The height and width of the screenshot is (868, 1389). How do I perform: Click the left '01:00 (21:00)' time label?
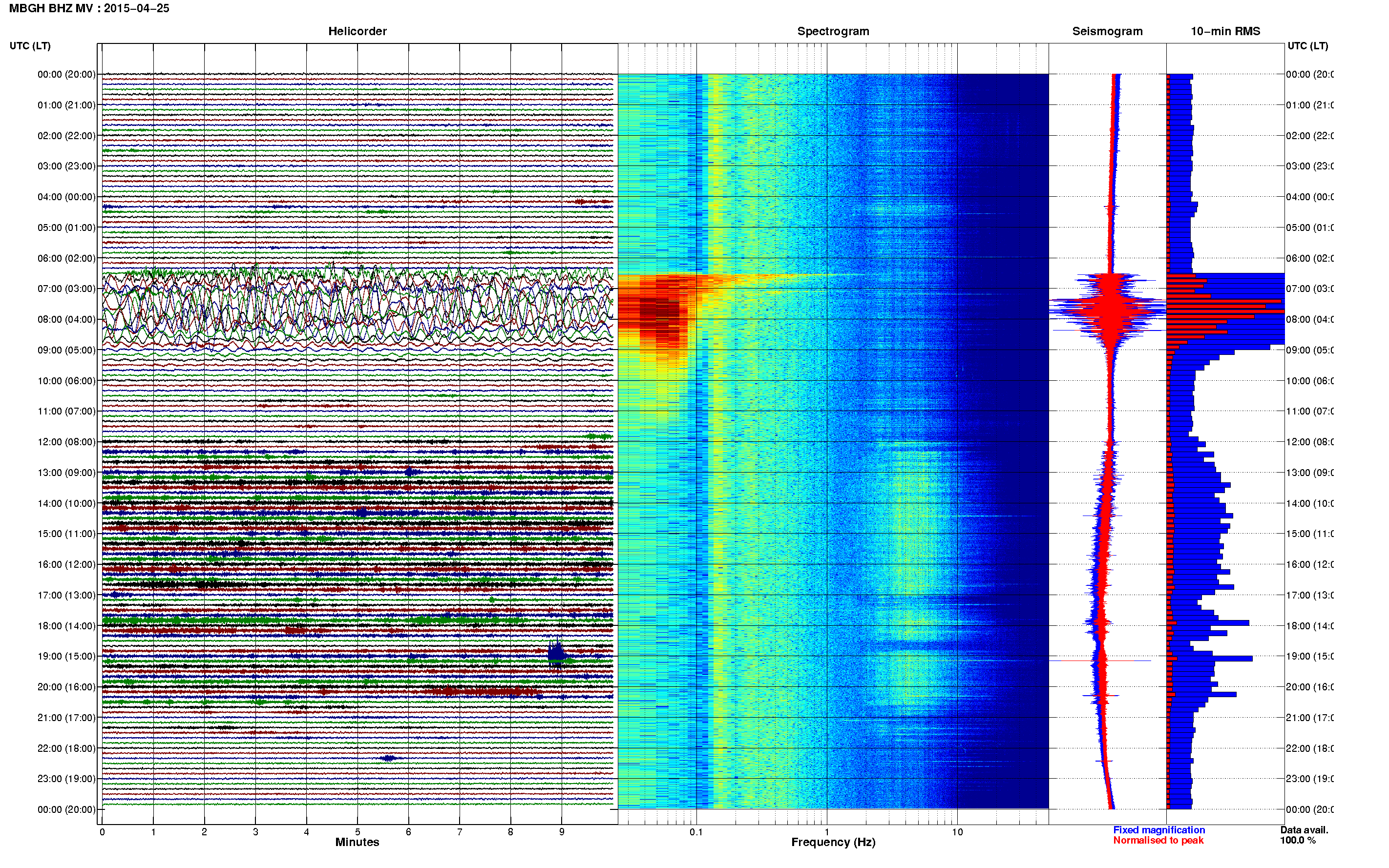tap(66, 105)
